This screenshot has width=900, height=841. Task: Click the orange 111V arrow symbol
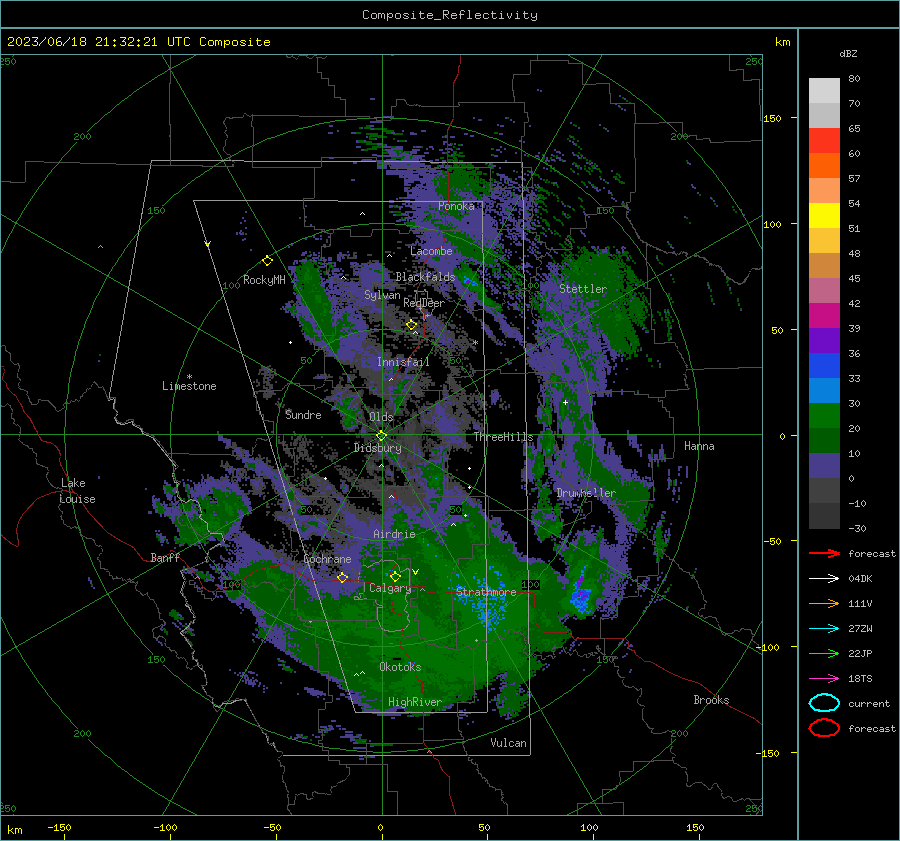(824, 603)
